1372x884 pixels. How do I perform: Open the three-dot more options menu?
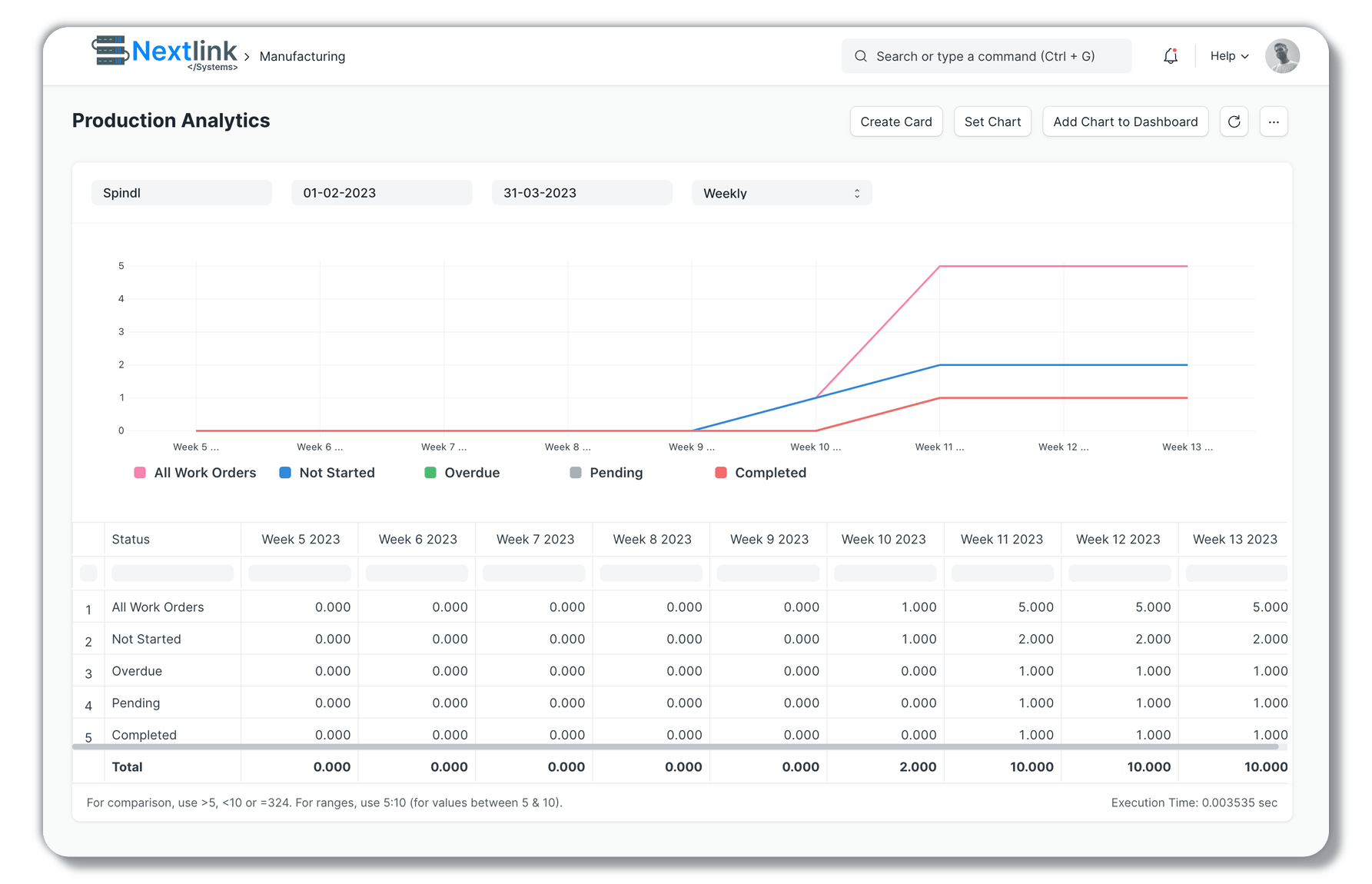point(1274,121)
